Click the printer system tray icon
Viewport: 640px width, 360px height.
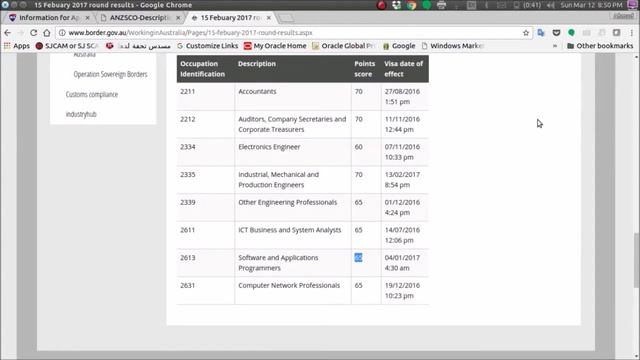tap(441, 5)
